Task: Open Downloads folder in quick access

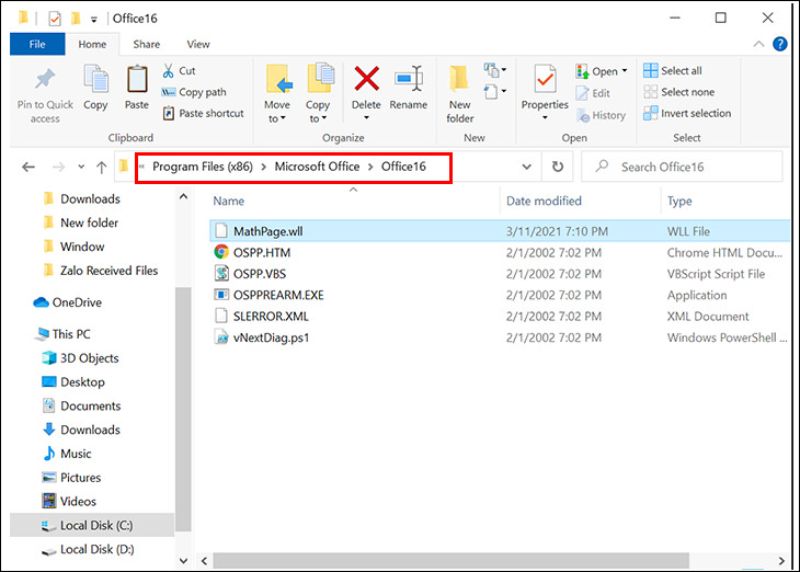Action: coord(82,199)
